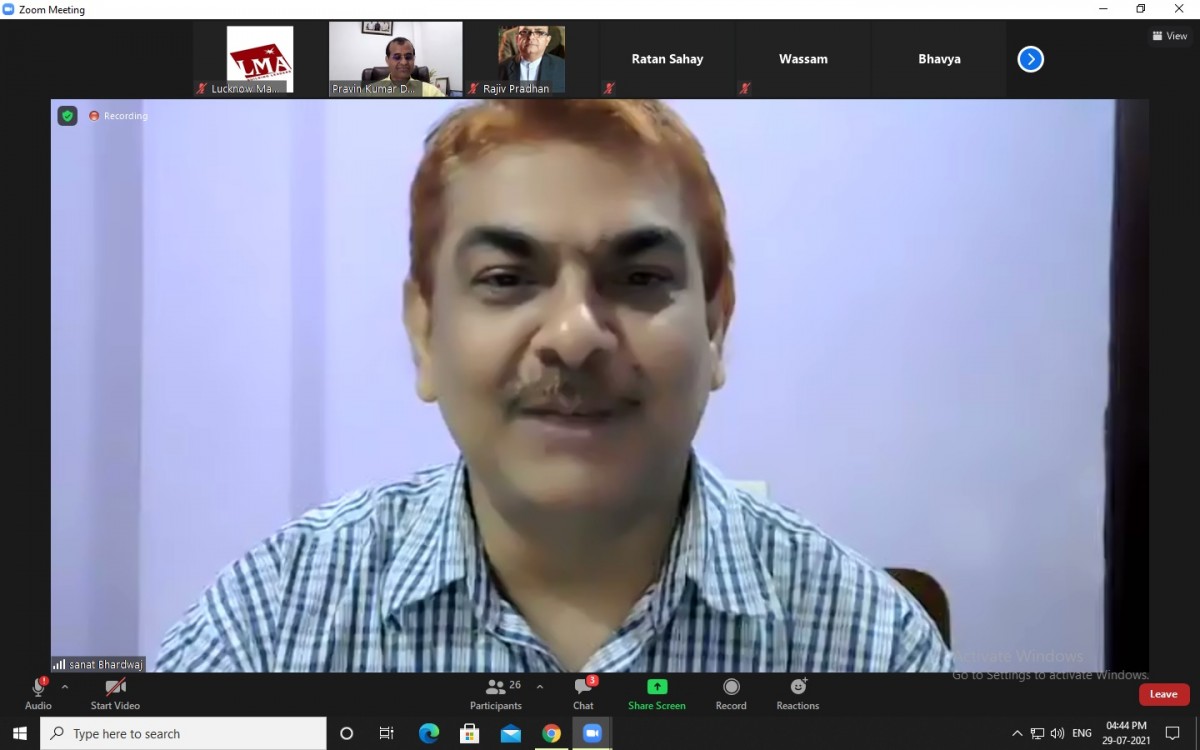Image resolution: width=1200 pixels, height=750 pixels.
Task: Click the Zoom icon on the taskbar
Action: click(593, 733)
